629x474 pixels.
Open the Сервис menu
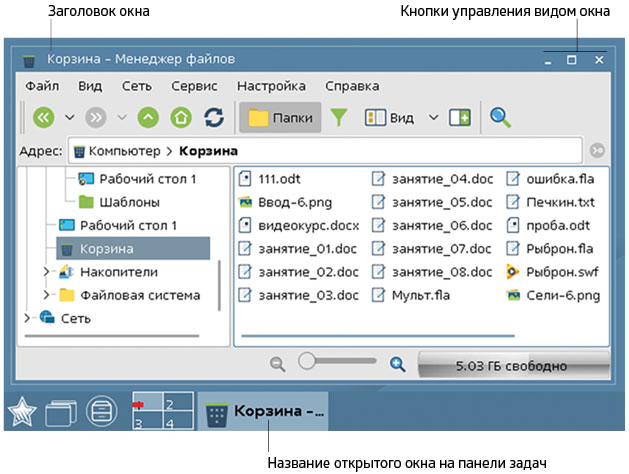(x=194, y=86)
